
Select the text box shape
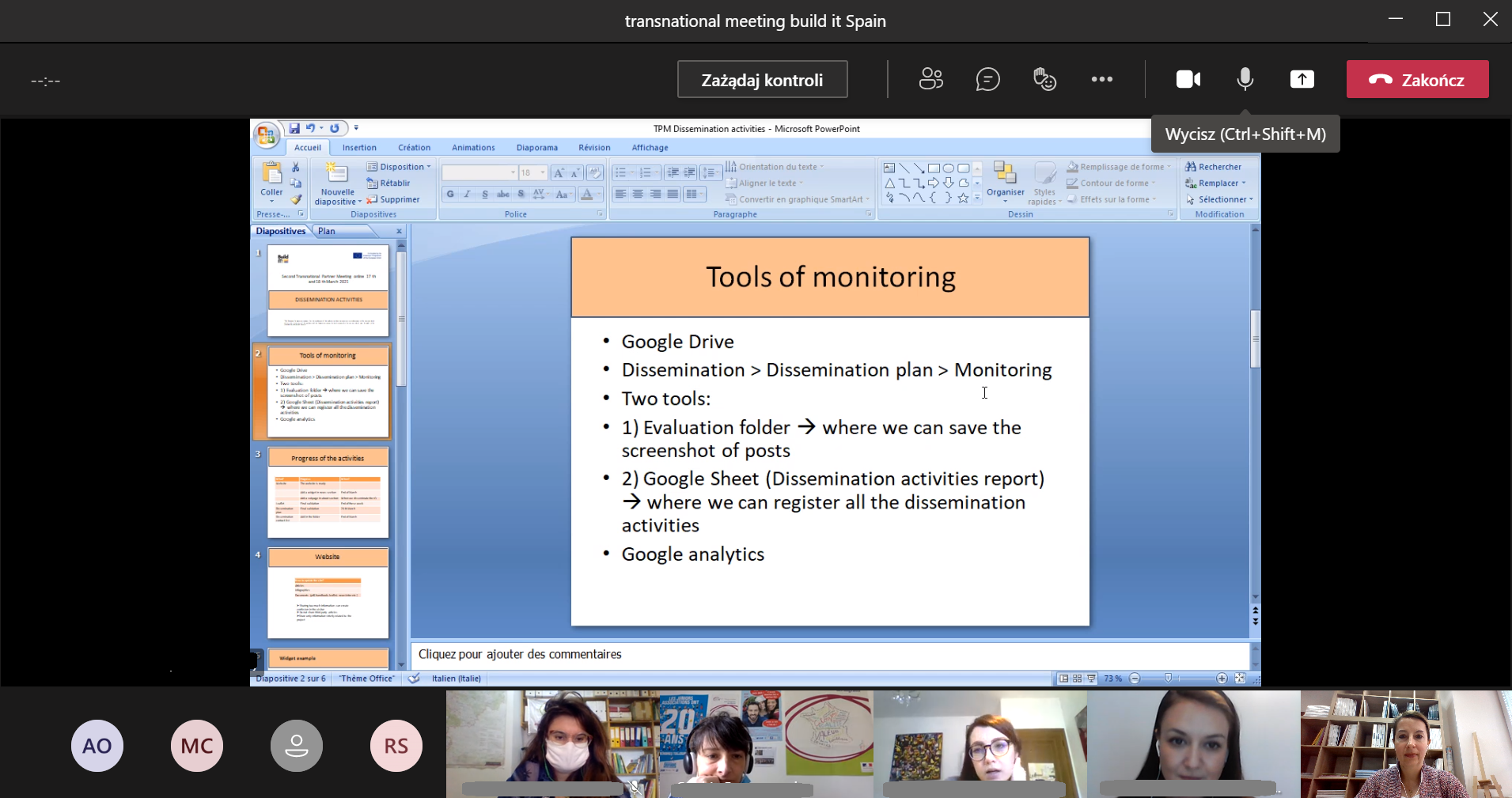click(889, 168)
